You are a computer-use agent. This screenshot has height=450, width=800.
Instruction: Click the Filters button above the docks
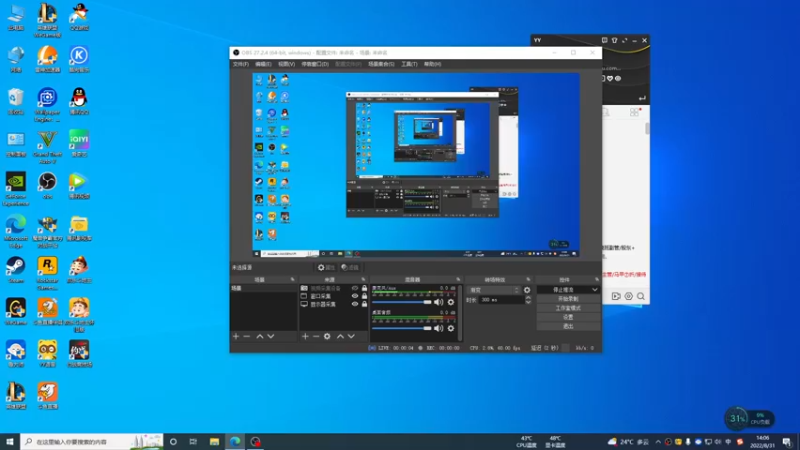click(350, 267)
